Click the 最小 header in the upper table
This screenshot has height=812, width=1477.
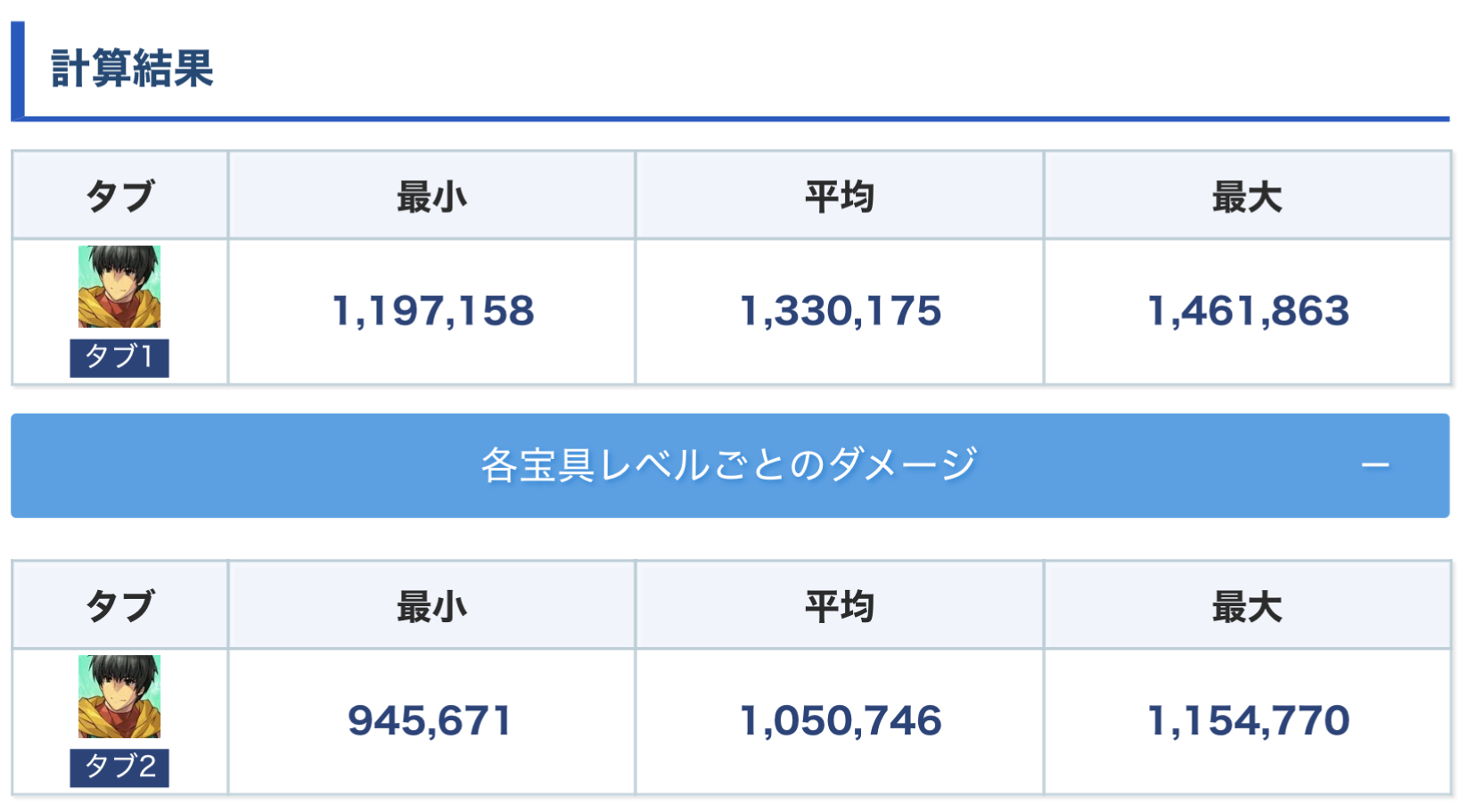pos(431,196)
